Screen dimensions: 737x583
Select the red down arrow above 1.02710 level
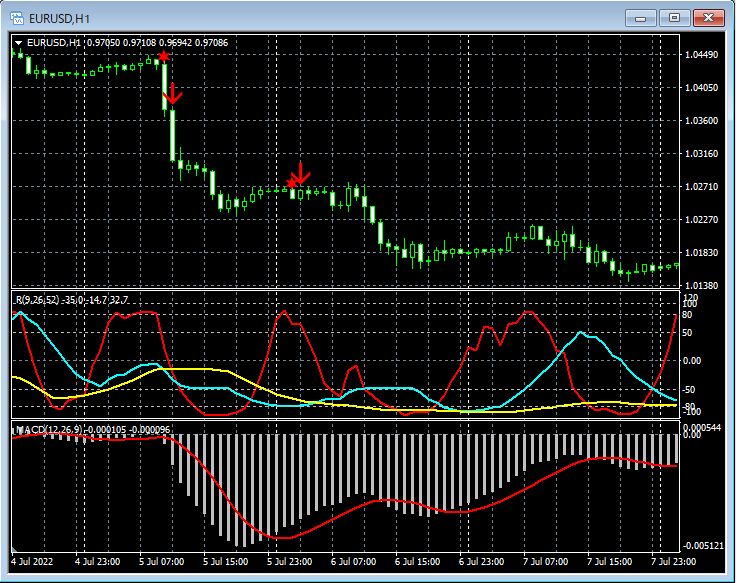301,173
